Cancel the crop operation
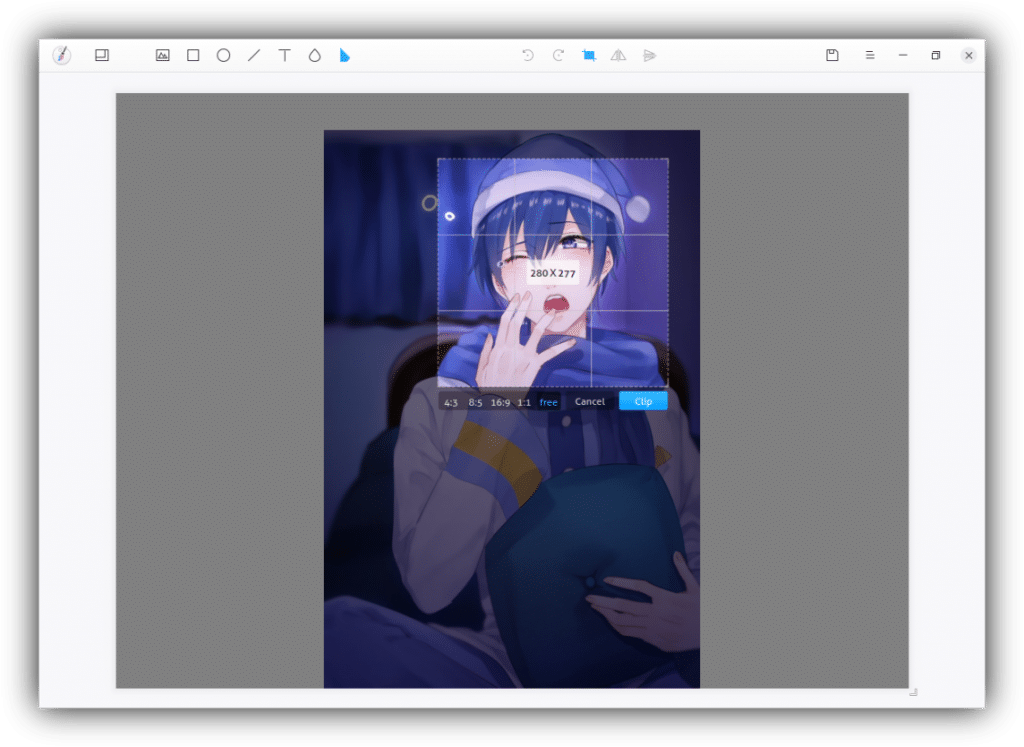Screen dimensions: 1024x747 590,402
